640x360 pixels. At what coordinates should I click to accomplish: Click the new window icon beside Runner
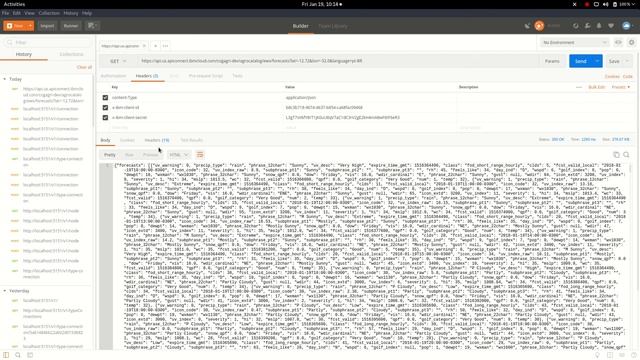click(92, 26)
